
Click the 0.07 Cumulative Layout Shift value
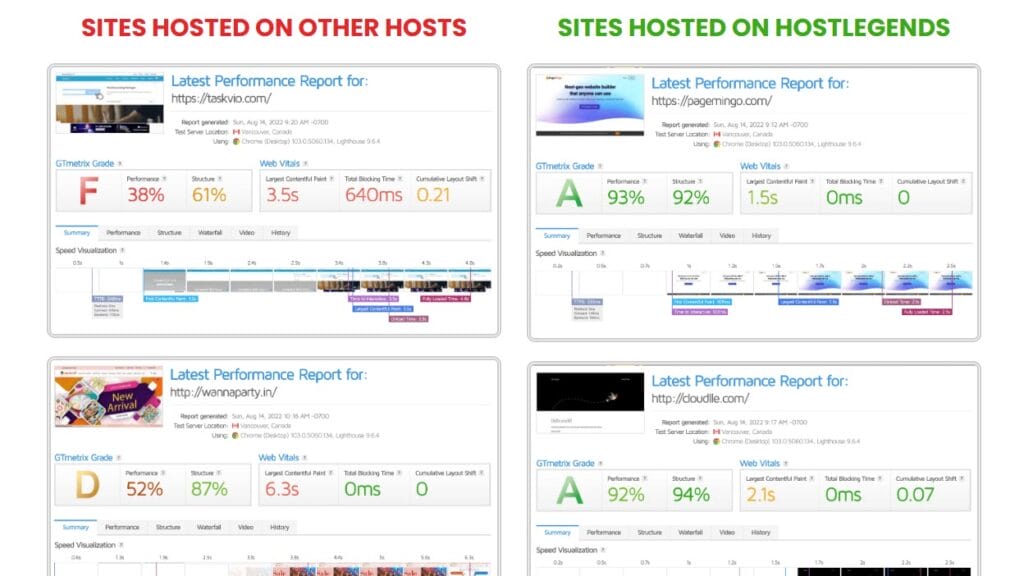(x=915, y=494)
